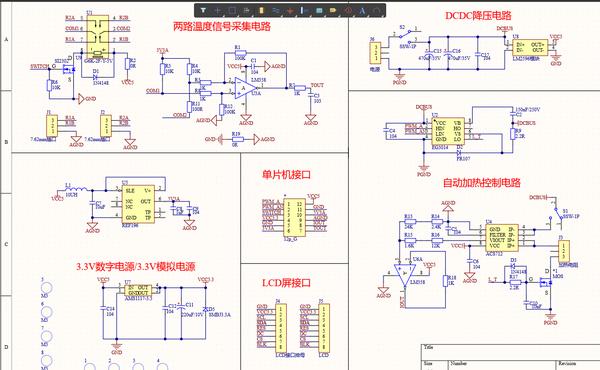This screenshot has width=600, height=370.
Task: Select the LM358 op-amp U3A symbol
Action: click(245, 88)
